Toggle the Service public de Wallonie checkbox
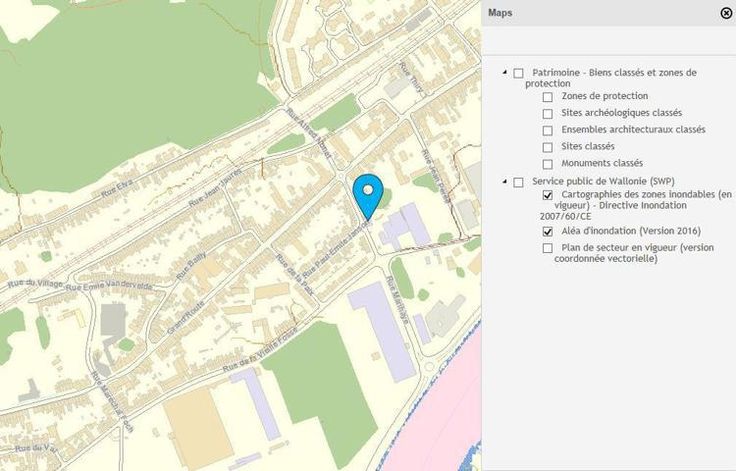 click(x=518, y=182)
